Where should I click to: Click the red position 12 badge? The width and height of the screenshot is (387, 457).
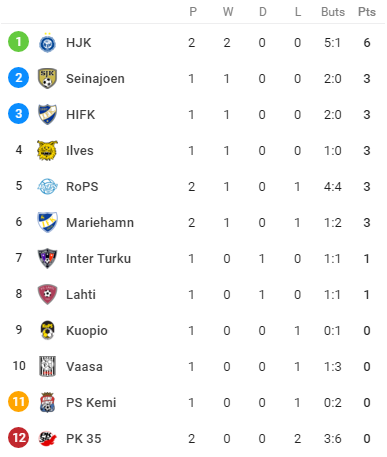coord(18,437)
